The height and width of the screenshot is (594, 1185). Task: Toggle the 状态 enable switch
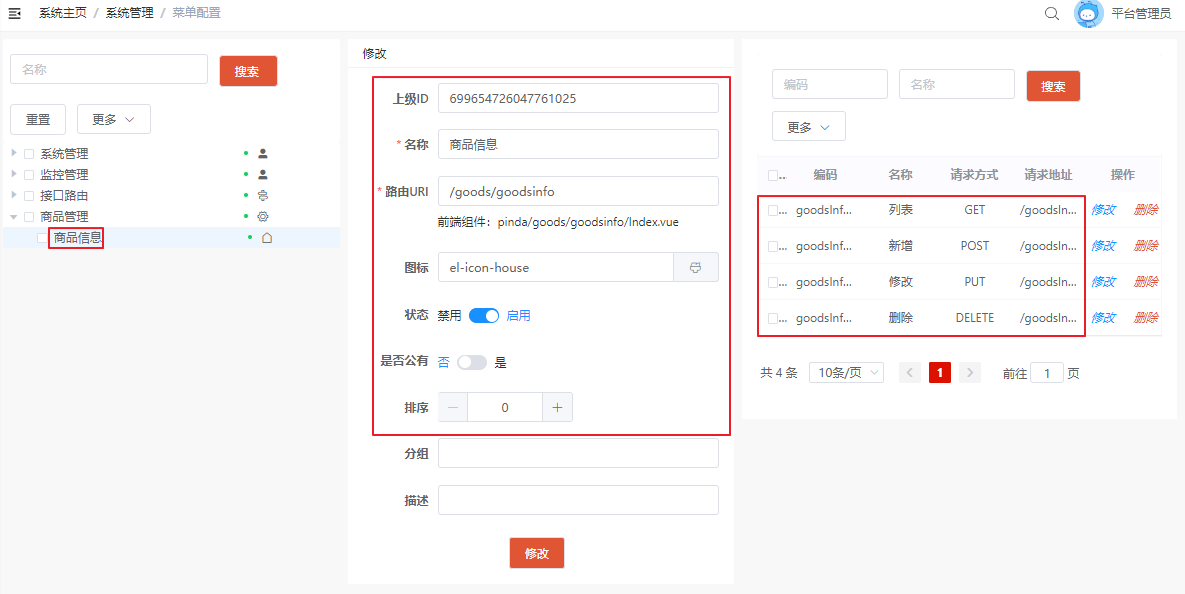coord(484,315)
